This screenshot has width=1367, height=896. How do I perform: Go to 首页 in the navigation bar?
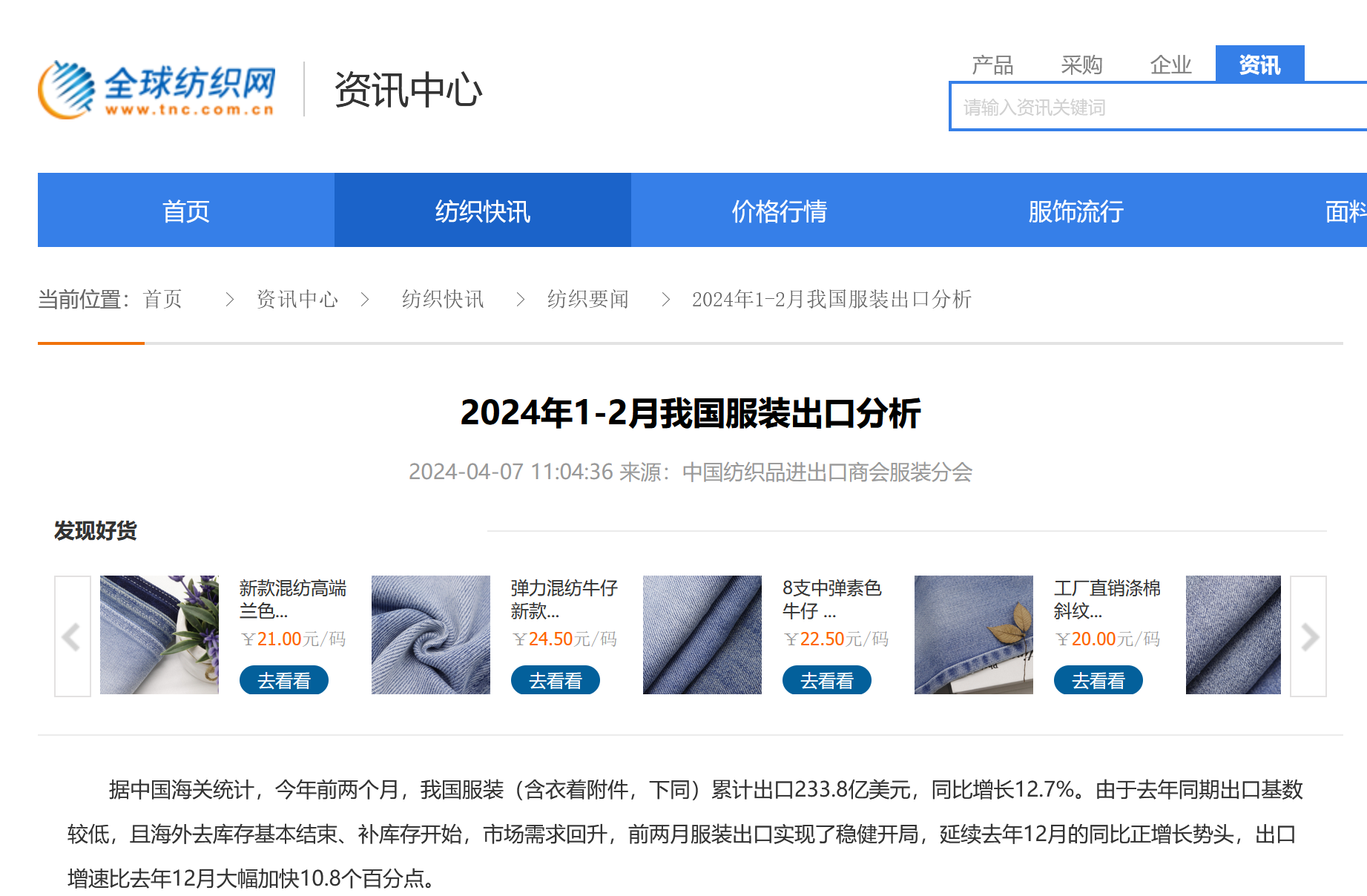pos(186,211)
